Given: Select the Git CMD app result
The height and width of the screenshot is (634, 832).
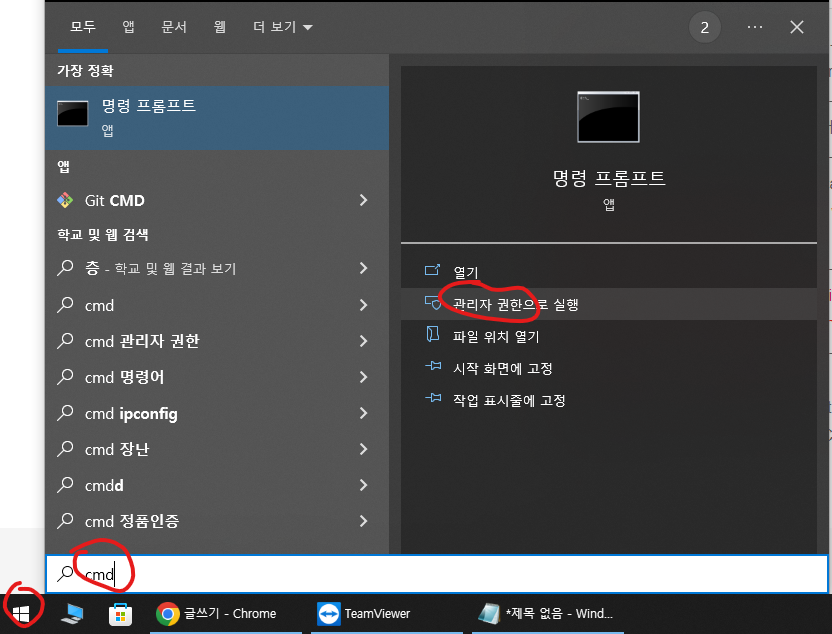Looking at the screenshot, I should (217, 200).
